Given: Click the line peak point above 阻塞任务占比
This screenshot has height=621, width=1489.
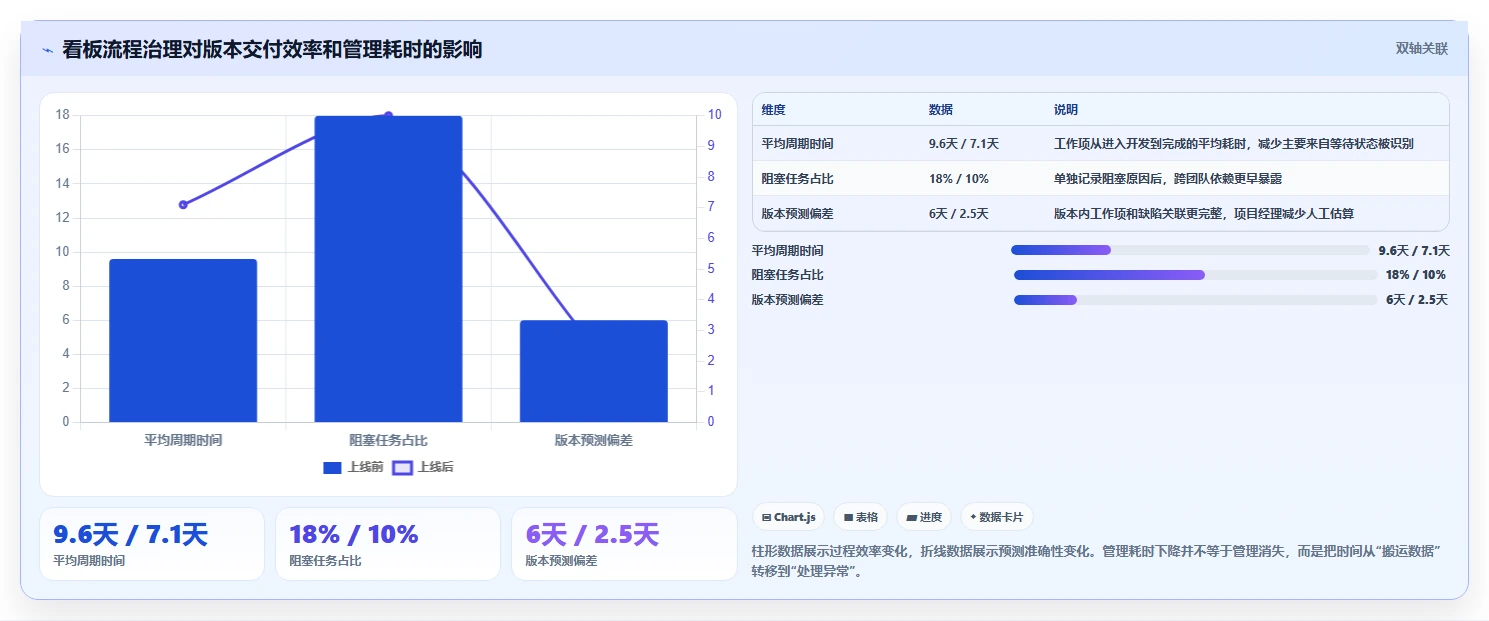Looking at the screenshot, I should tap(388, 116).
